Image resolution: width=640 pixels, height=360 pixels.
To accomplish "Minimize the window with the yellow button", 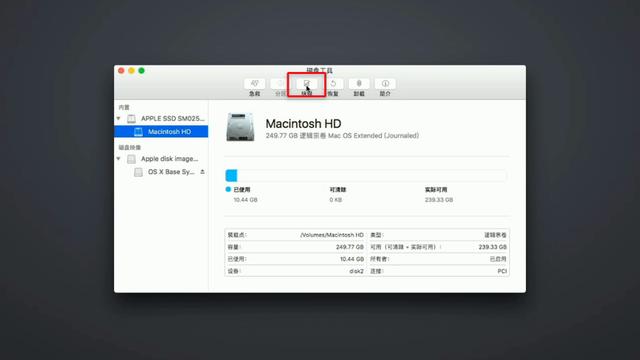I will pyautogui.click(x=131, y=71).
